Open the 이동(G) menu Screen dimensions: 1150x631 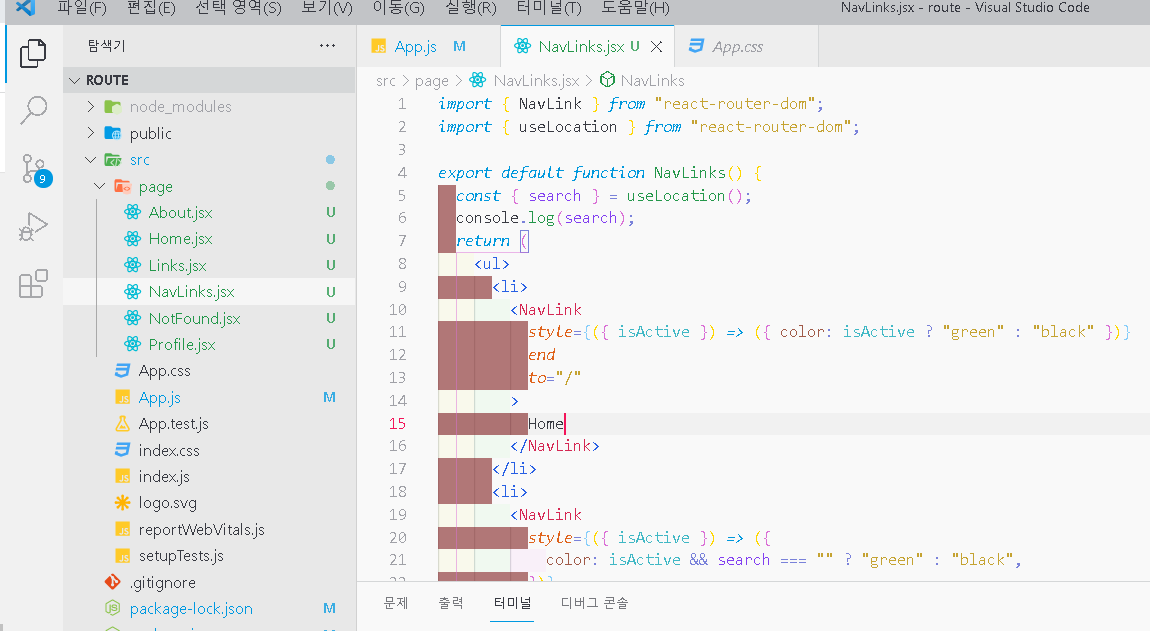point(398,8)
